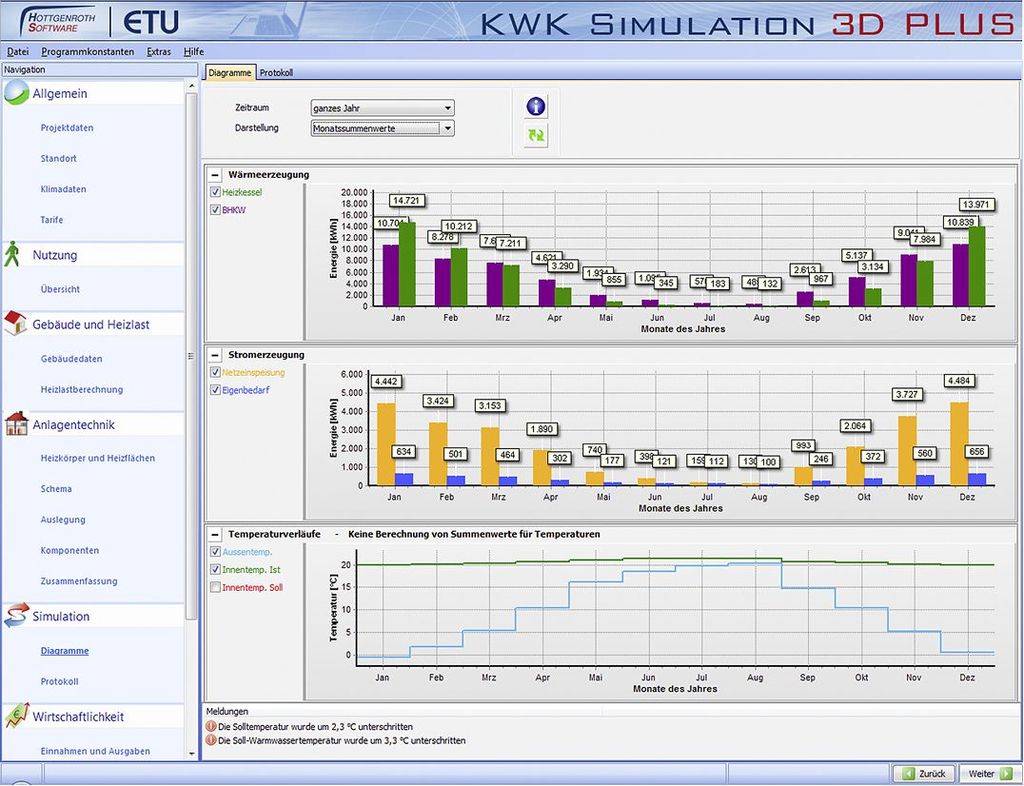
Task: Collapse the Wärmeerzeugung chart panel
Action: pos(215,175)
